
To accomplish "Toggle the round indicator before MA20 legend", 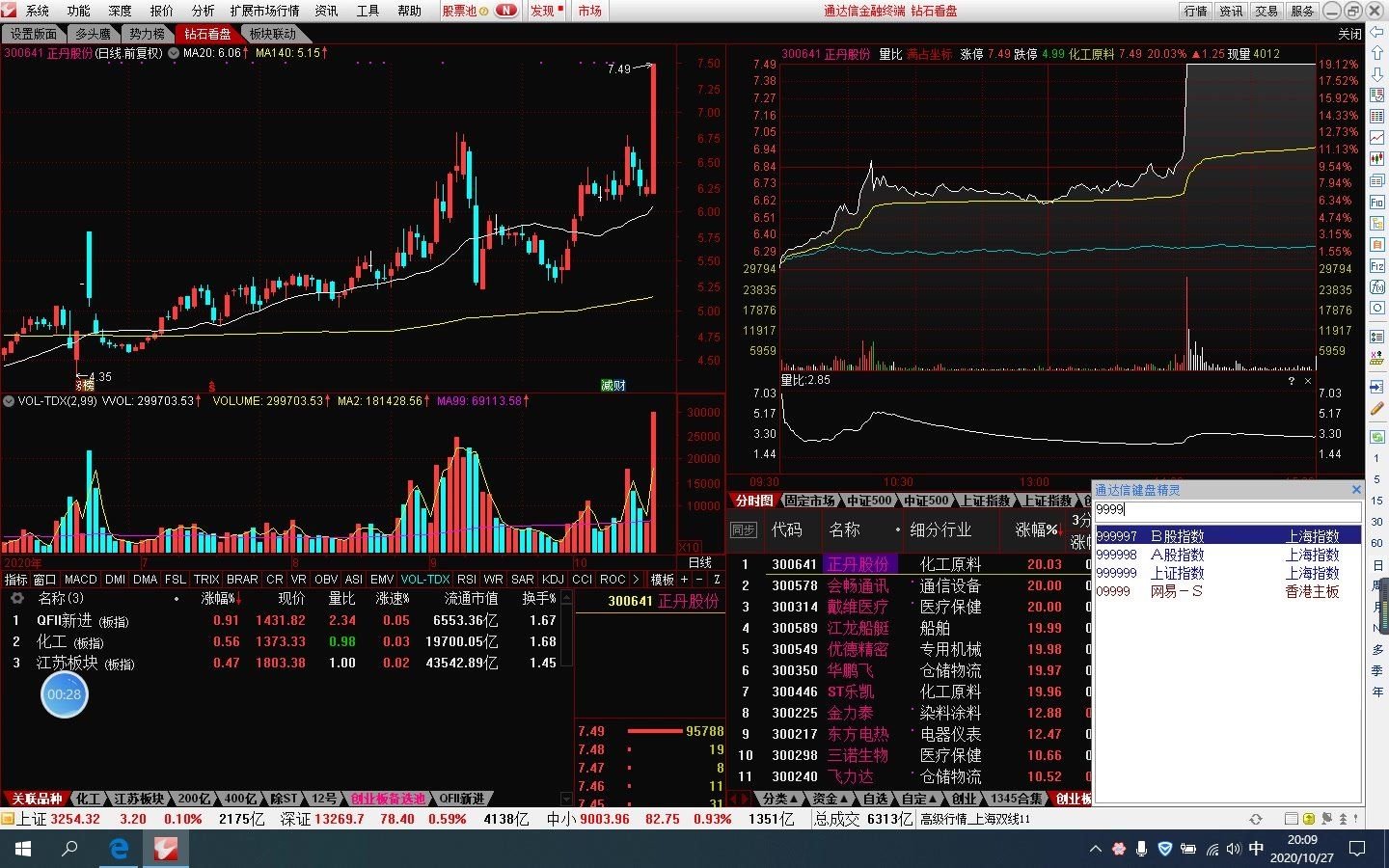I will click(174, 53).
